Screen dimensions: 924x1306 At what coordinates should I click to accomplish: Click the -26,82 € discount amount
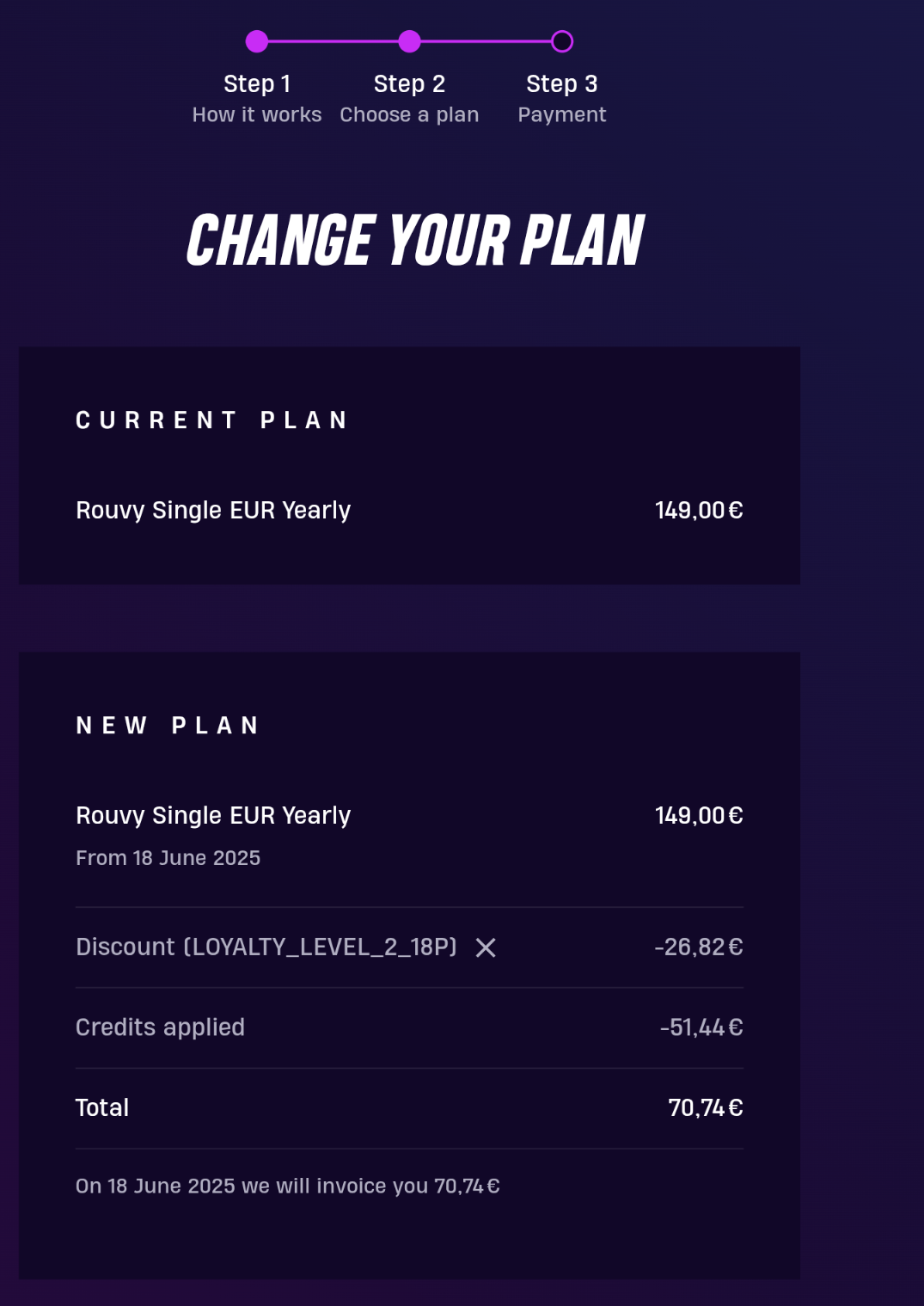click(x=698, y=947)
